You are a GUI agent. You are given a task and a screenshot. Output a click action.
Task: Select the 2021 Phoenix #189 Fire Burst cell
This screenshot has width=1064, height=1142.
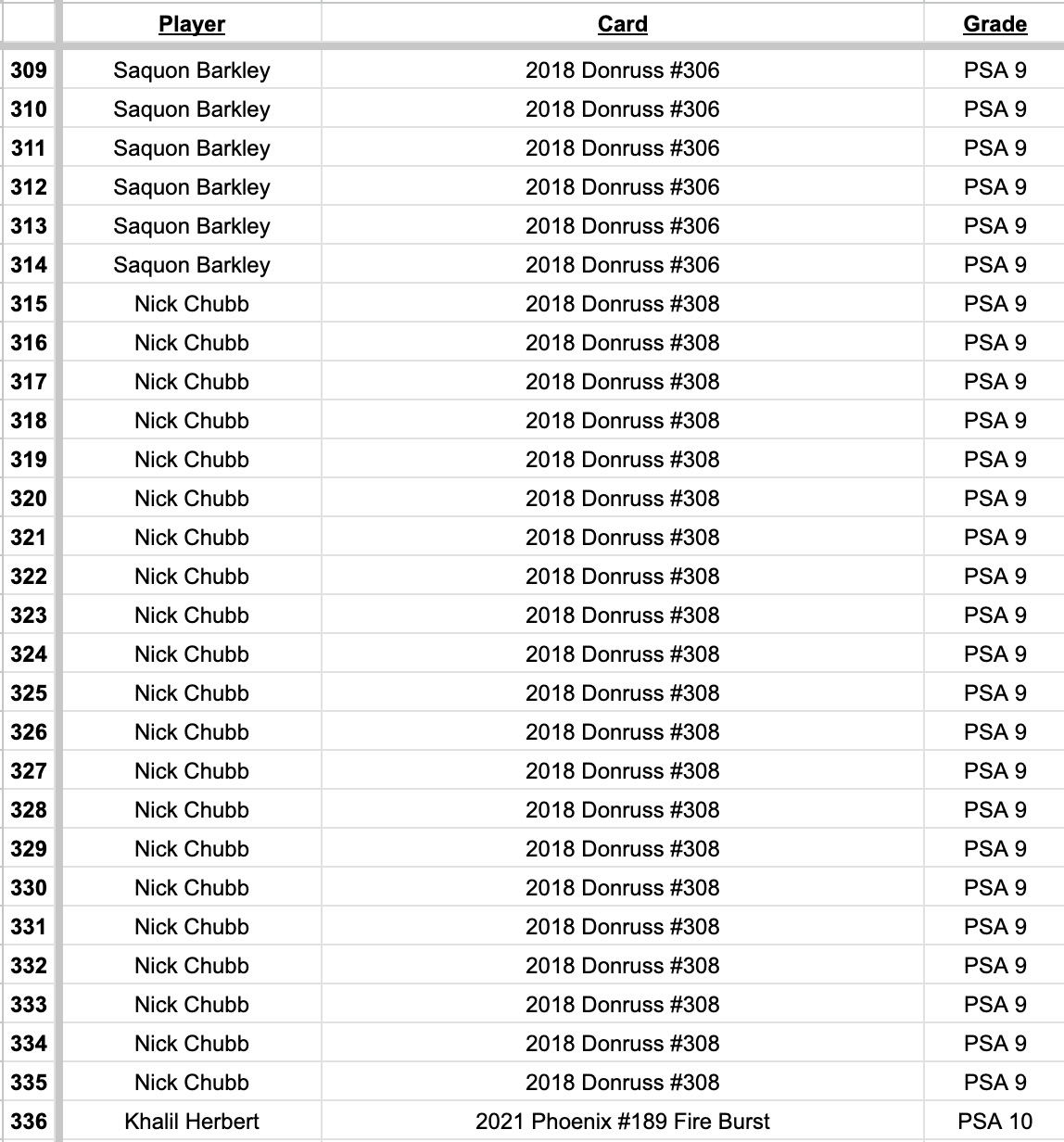coord(622,1122)
